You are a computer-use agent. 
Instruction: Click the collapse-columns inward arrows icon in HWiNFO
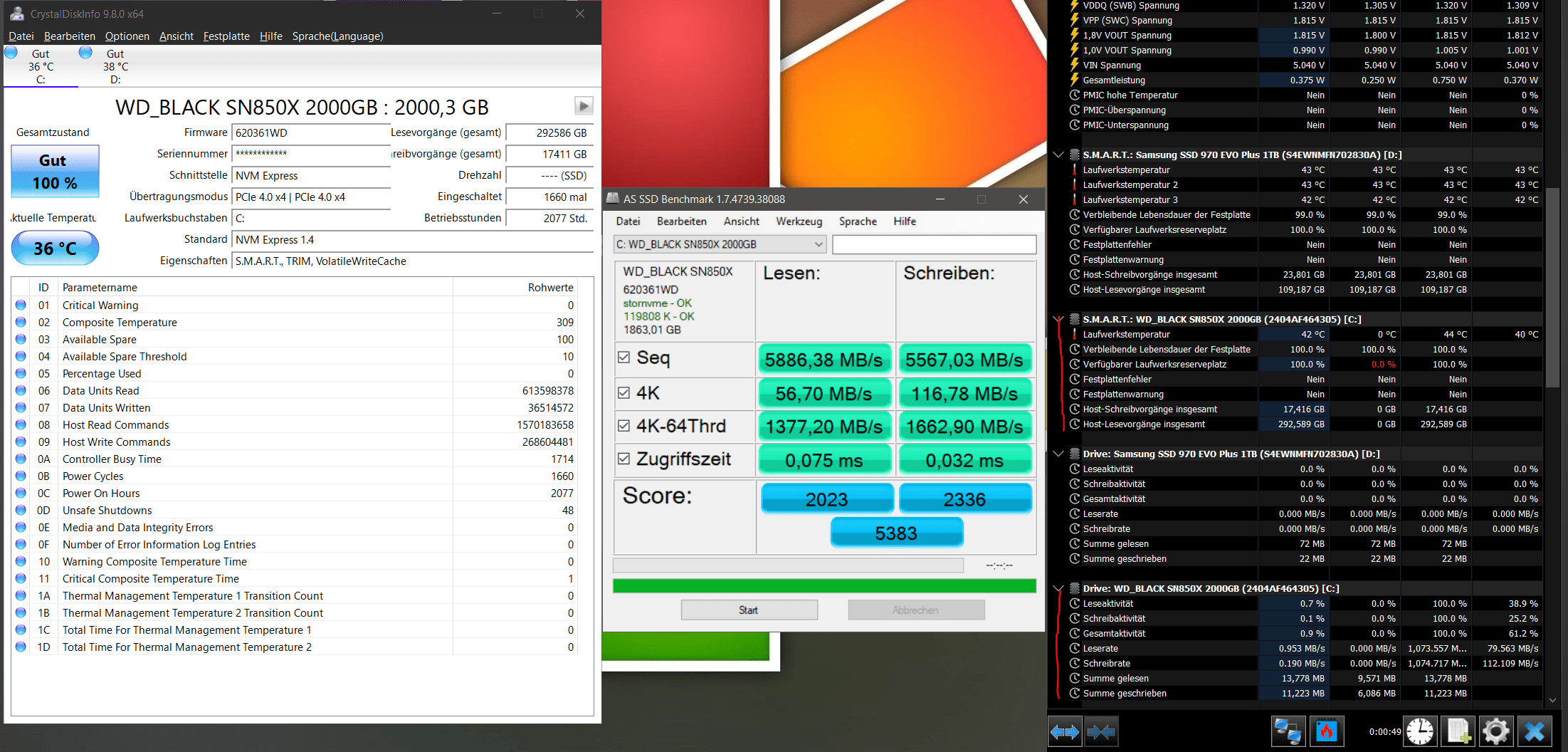[x=1101, y=731]
